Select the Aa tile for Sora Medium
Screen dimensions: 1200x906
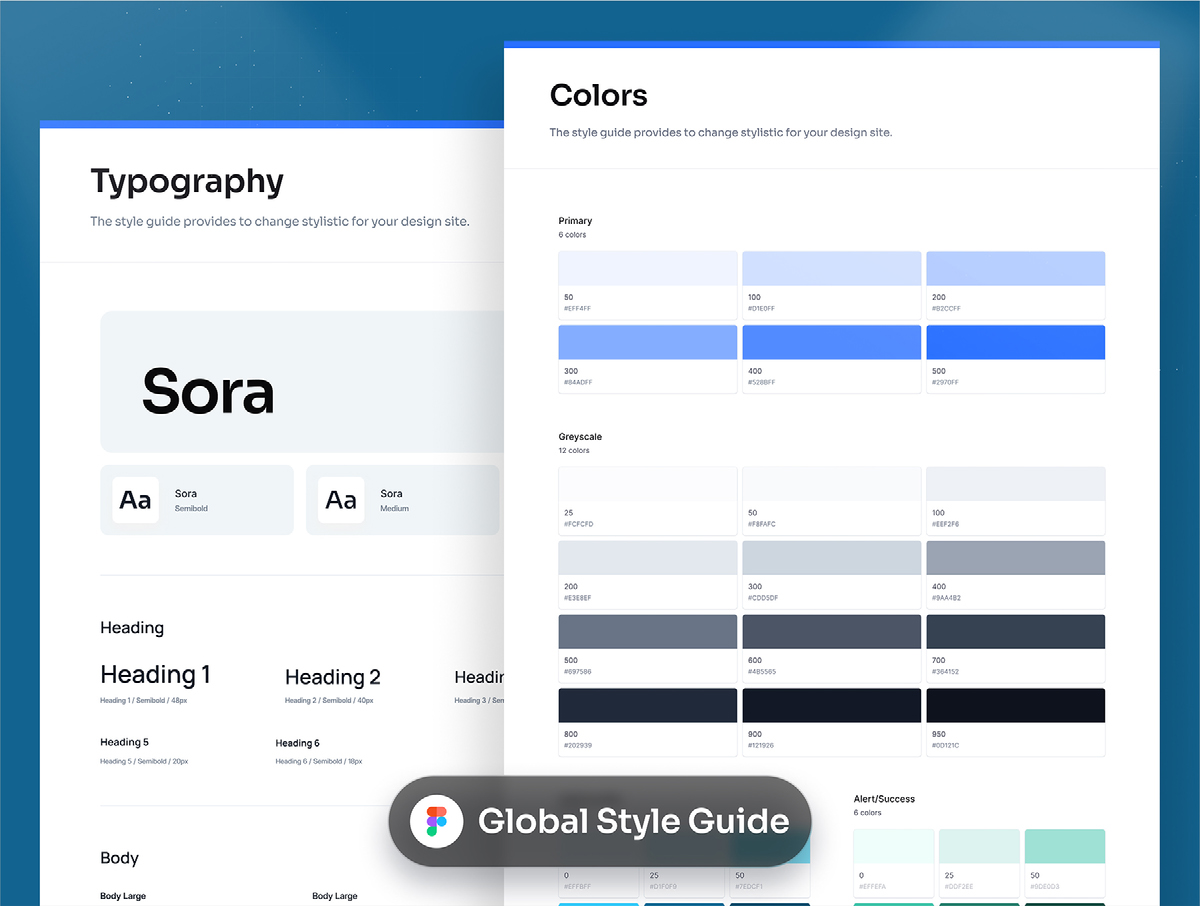coord(341,500)
